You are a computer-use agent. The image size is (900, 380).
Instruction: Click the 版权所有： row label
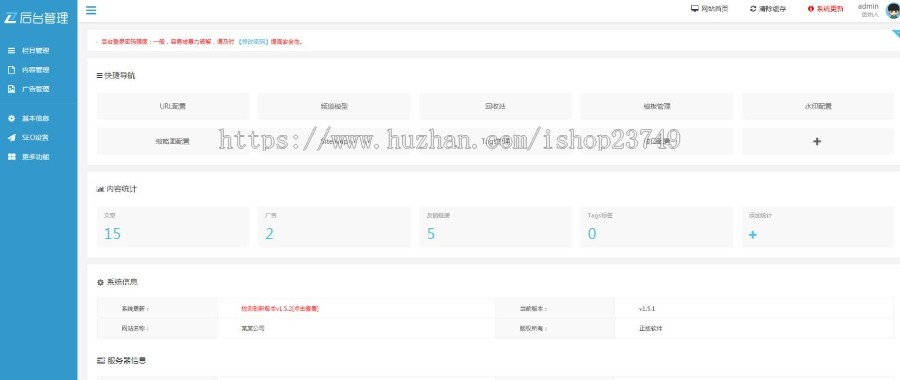[533, 329]
